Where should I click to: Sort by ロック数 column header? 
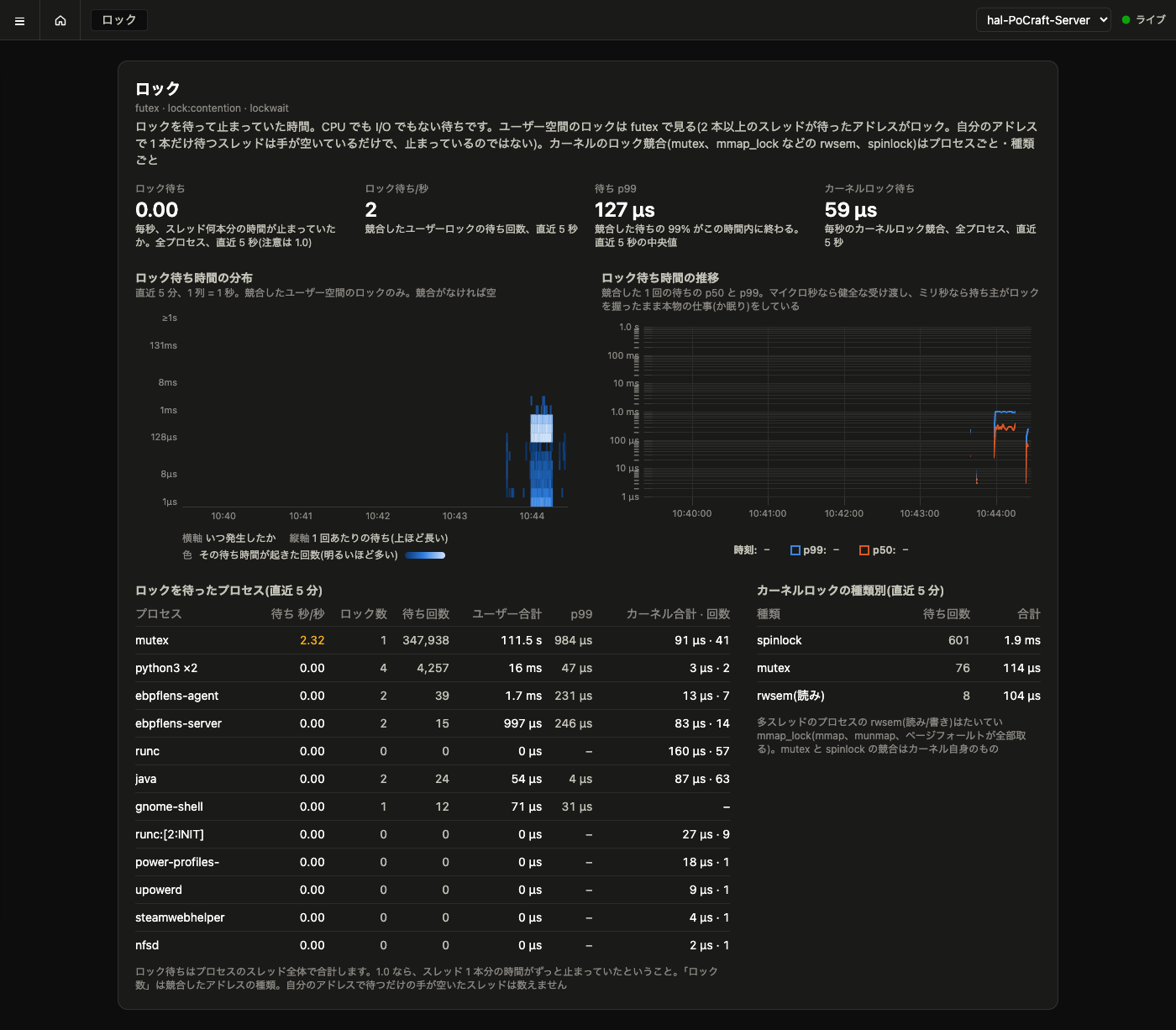coord(364,614)
